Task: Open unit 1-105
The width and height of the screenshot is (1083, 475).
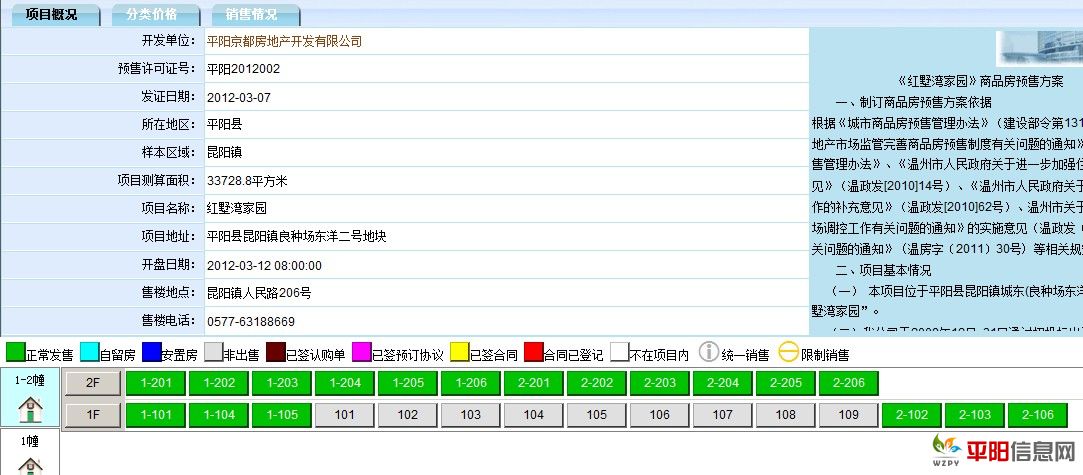Action: click(x=282, y=415)
